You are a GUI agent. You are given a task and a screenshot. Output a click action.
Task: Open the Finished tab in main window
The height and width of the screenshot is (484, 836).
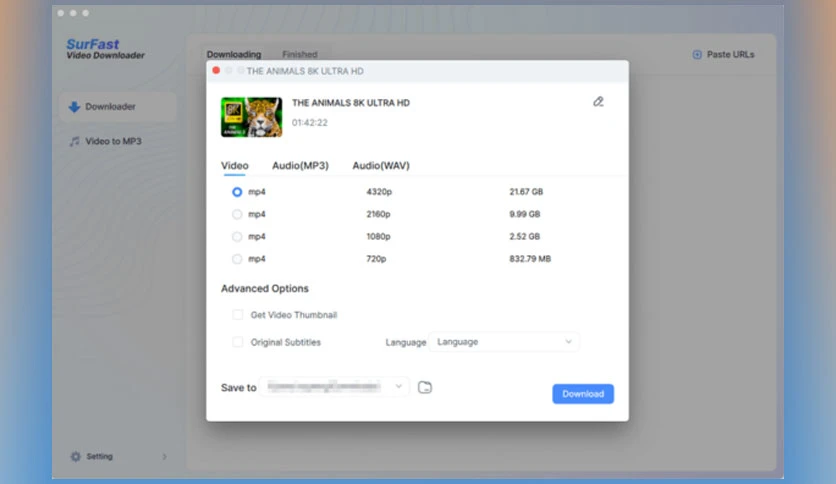(300, 54)
